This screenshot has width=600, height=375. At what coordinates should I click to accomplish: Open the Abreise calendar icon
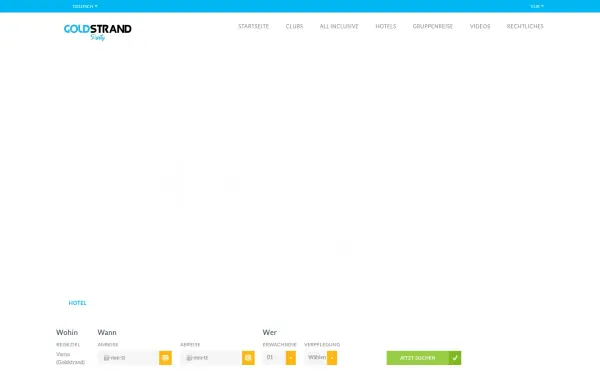(248, 358)
